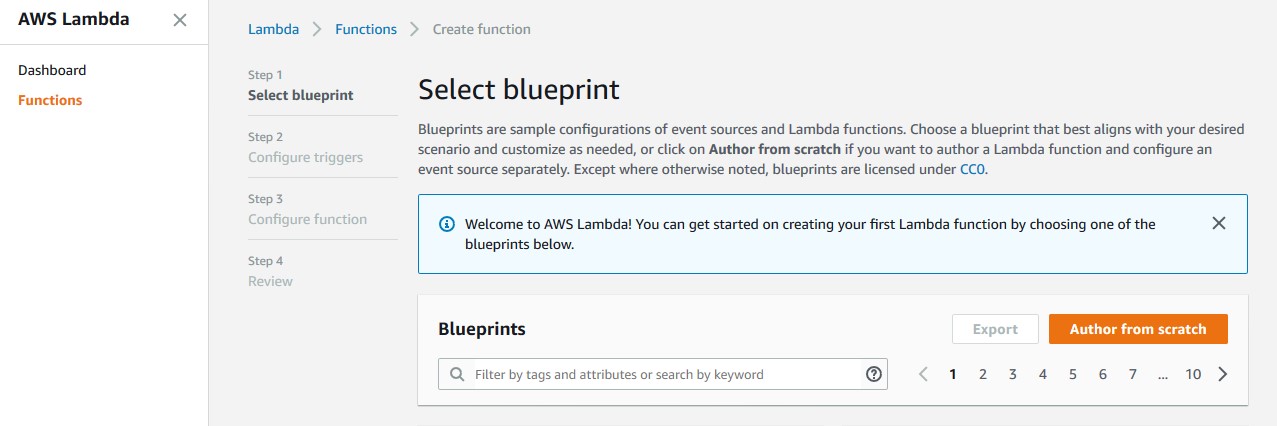This screenshot has height=426, width=1277.
Task: Jump to blueprints page 10
Action: coord(1193,374)
